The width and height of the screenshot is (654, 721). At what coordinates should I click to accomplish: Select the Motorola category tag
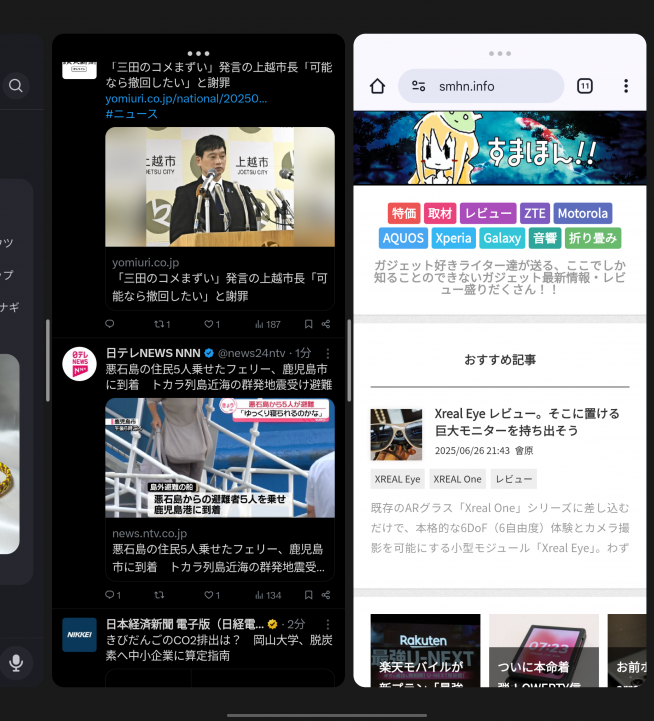583,213
